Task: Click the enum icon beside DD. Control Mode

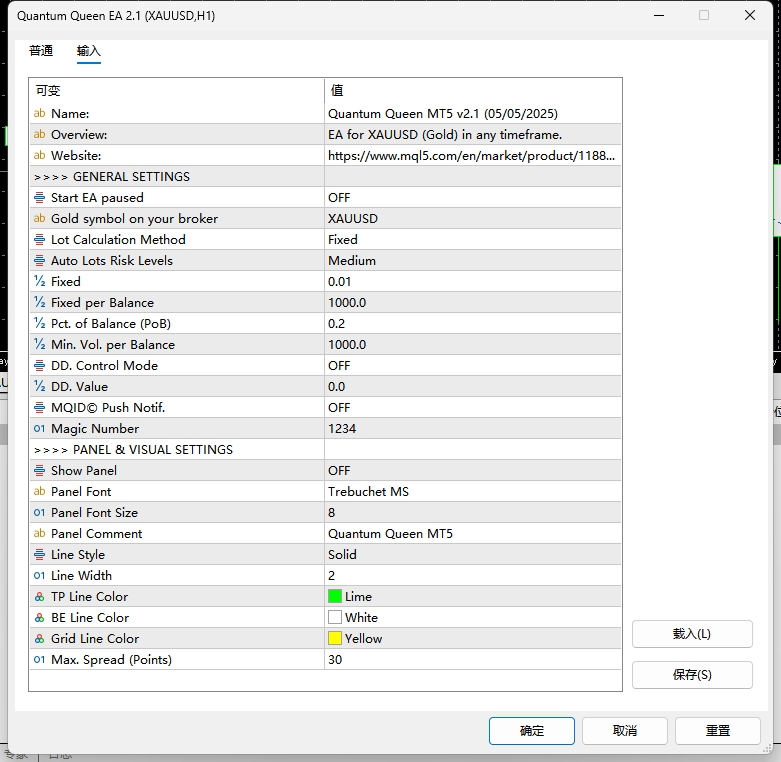Action: click(x=39, y=366)
